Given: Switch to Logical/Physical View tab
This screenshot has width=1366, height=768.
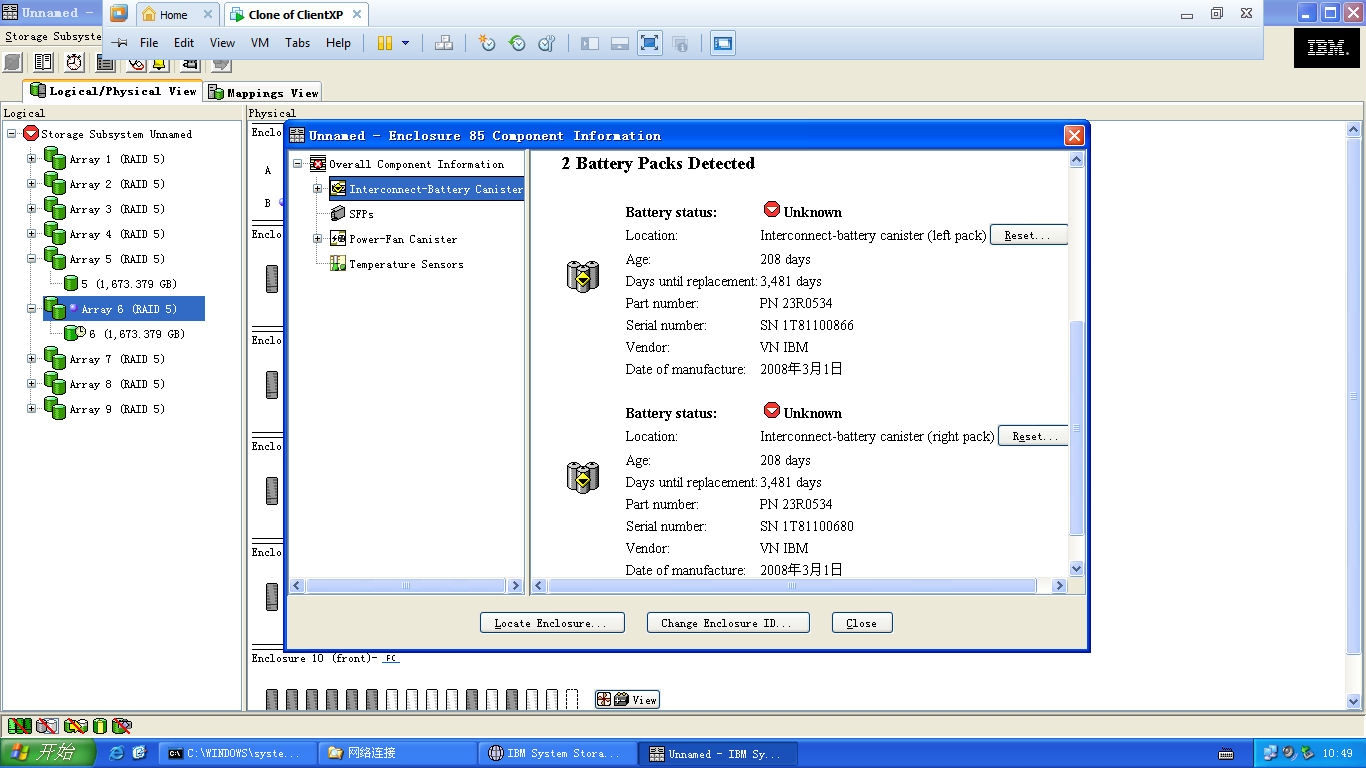Looking at the screenshot, I should click(113, 90).
